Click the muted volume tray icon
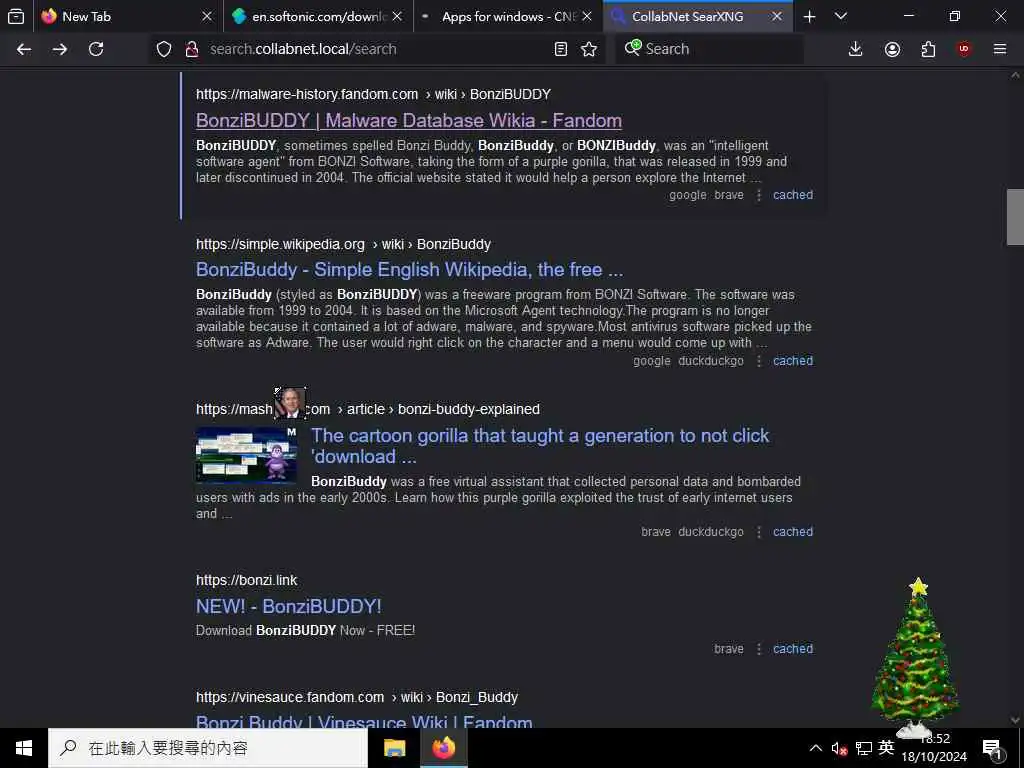Viewport: 1024px width, 768px height. click(839, 748)
